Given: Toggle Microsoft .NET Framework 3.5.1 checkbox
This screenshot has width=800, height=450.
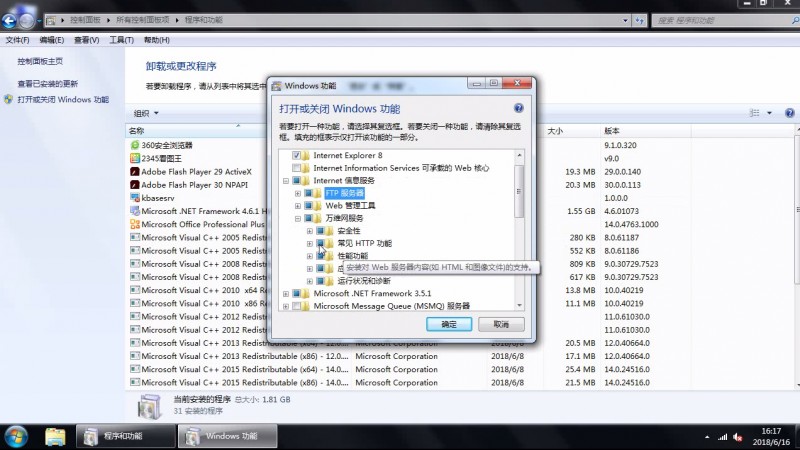Looking at the screenshot, I should (x=296, y=294).
